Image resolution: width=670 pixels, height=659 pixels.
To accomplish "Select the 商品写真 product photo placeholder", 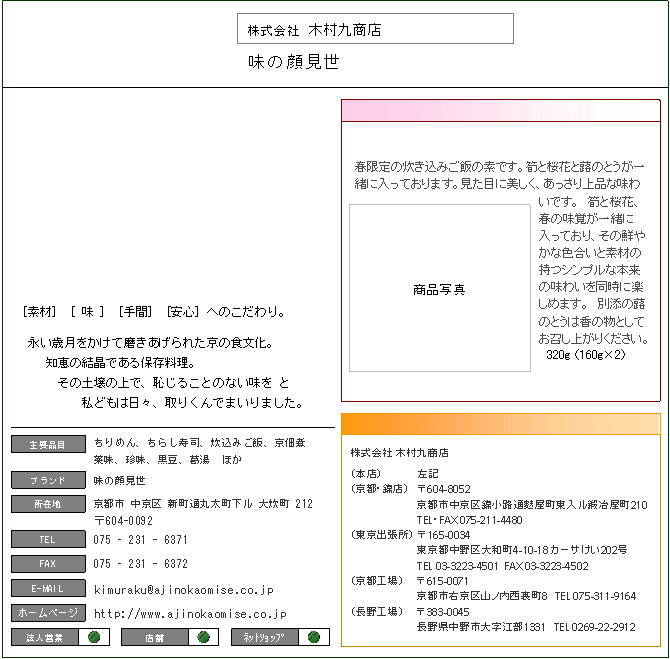I will click(440, 288).
